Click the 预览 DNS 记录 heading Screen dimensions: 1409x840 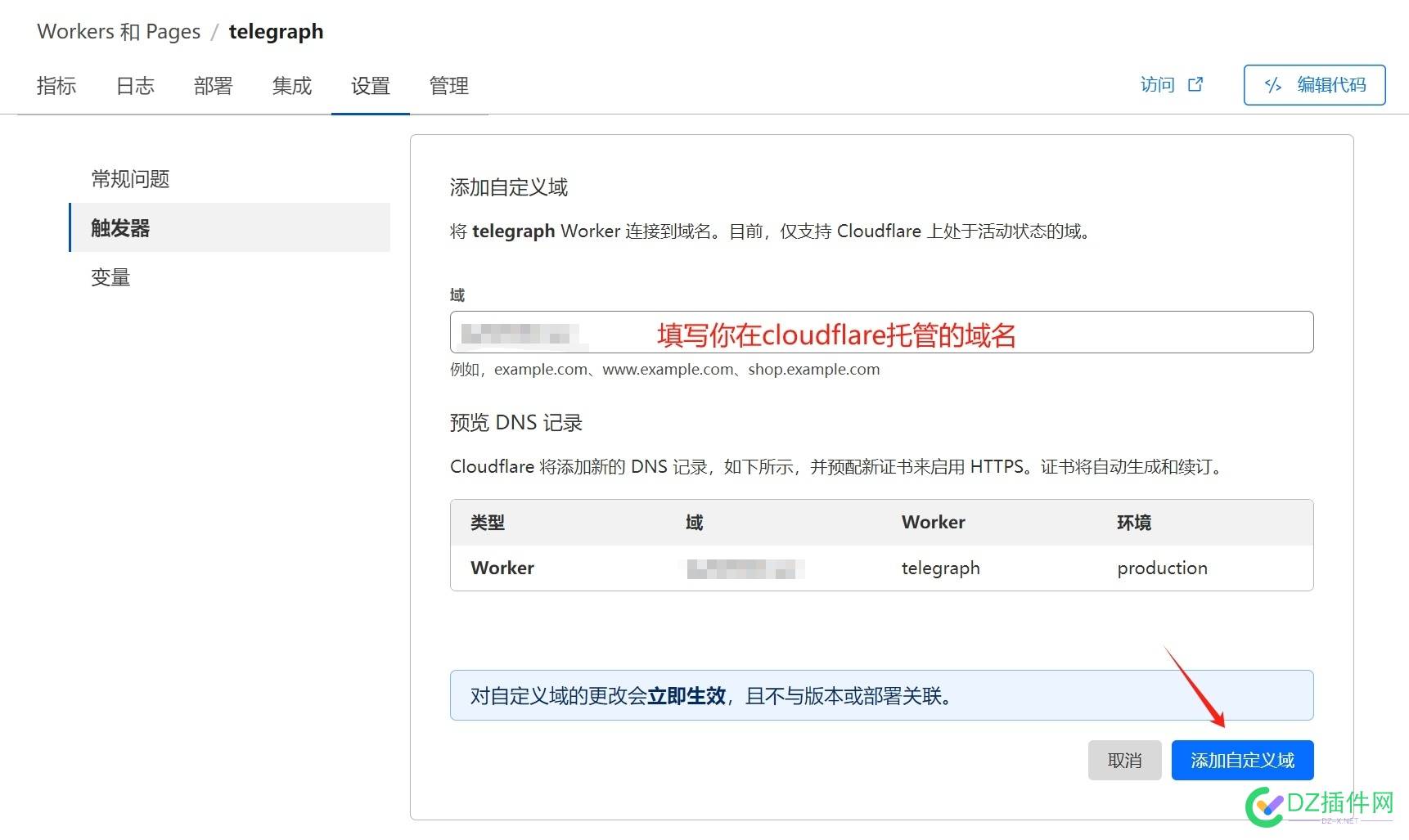tap(515, 423)
